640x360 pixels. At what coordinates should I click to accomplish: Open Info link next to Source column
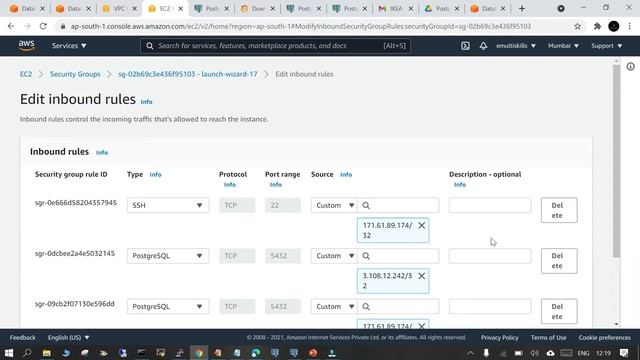pyautogui.click(x=346, y=174)
